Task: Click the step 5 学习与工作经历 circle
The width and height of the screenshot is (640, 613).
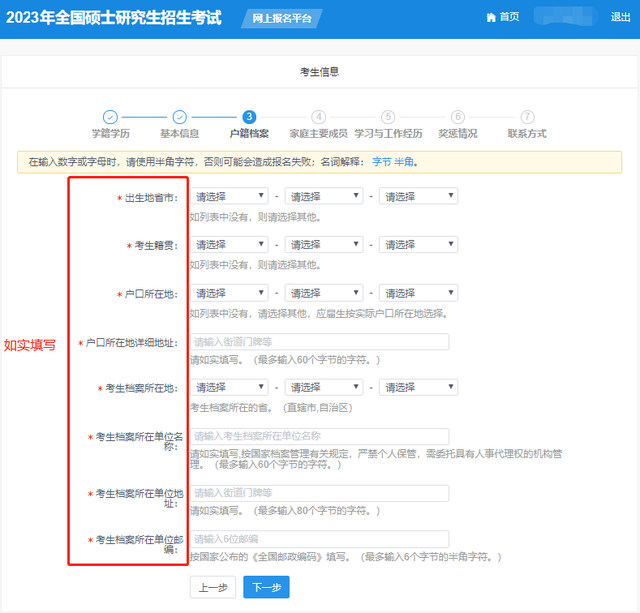Action: pyautogui.click(x=388, y=117)
